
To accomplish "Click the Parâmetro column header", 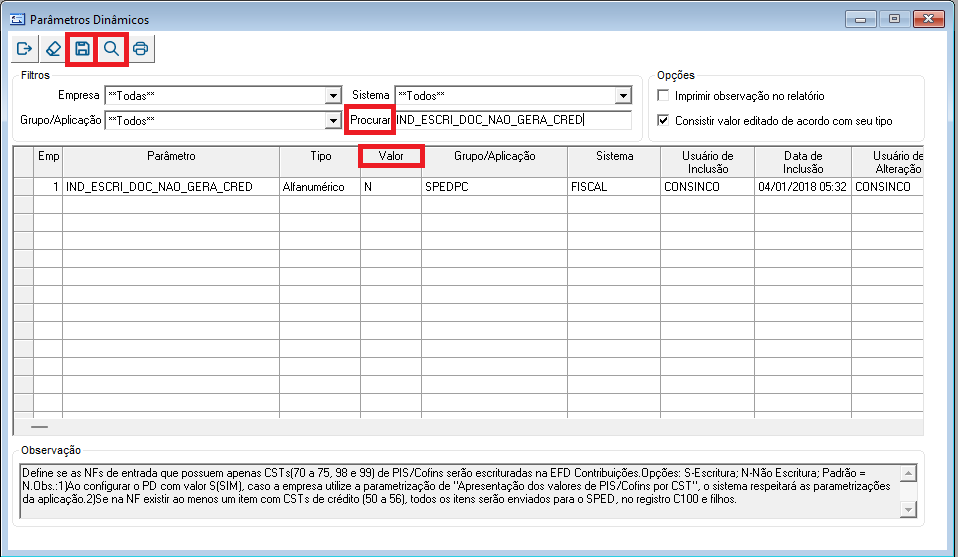I will [171, 162].
